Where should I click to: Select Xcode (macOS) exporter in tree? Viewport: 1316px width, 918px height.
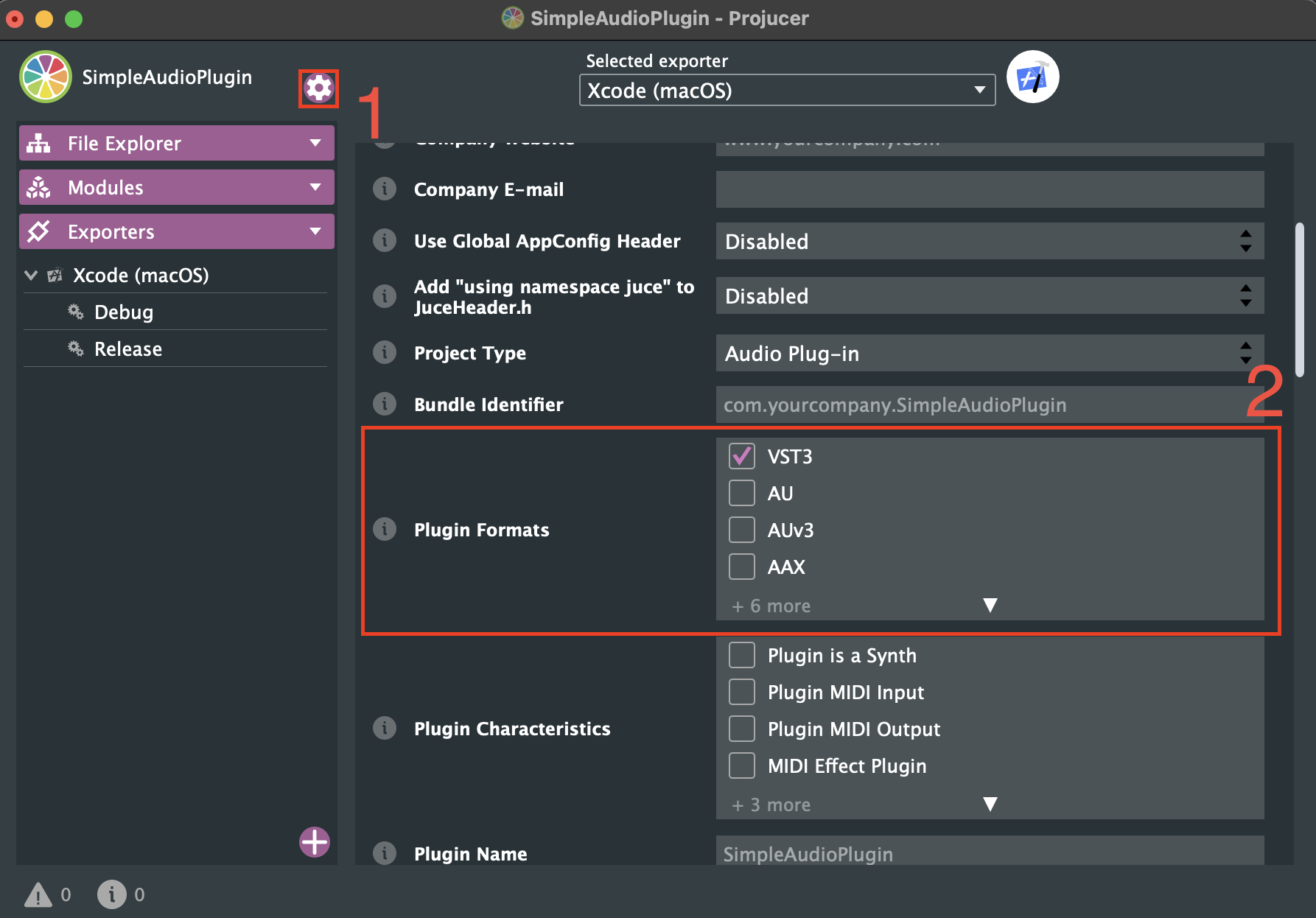(175, 275)
